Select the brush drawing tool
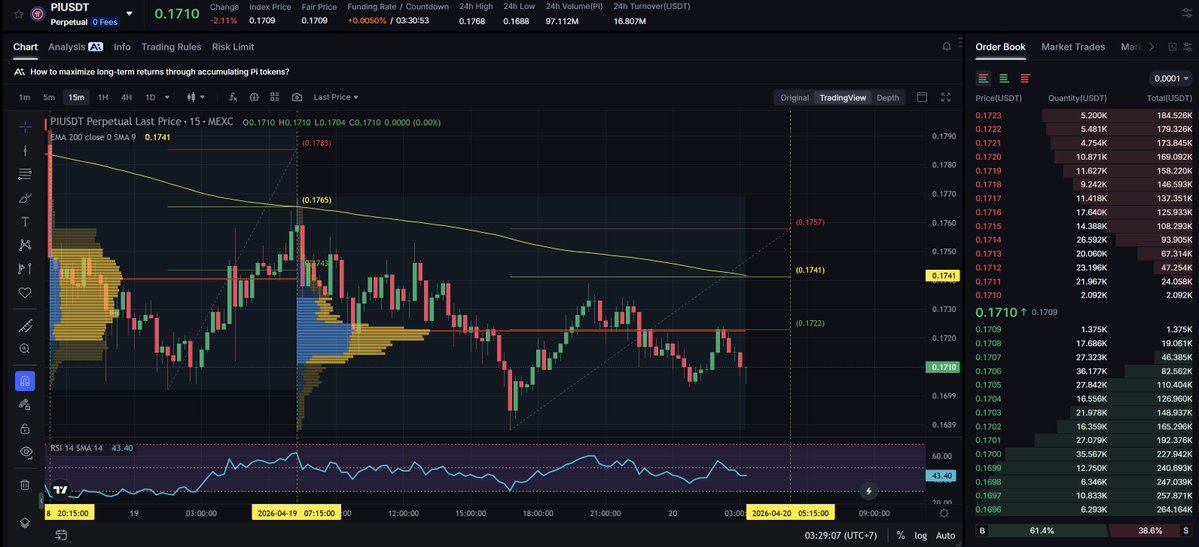 pos(24,198)
